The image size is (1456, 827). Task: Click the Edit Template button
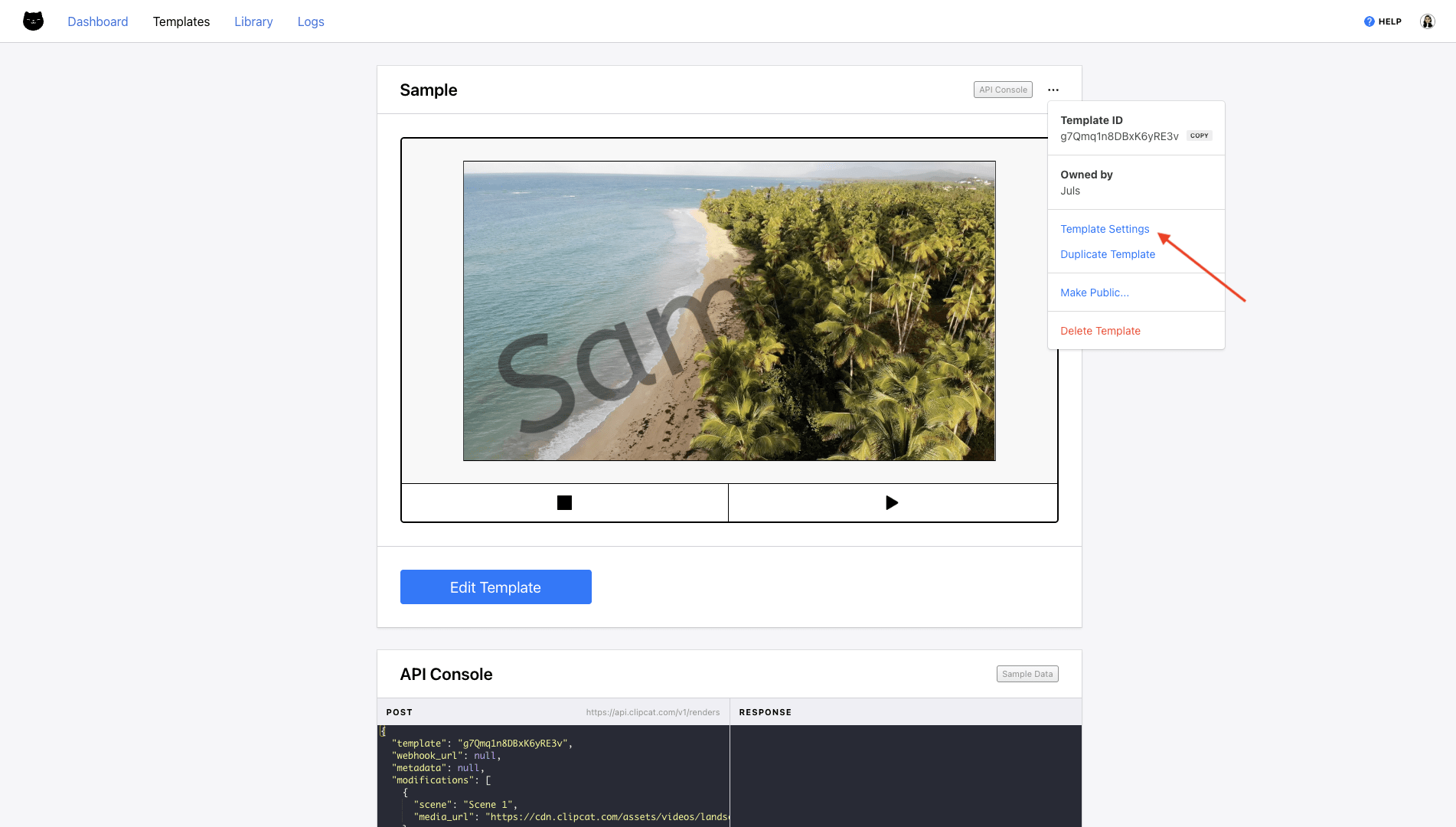click(496, 587)
